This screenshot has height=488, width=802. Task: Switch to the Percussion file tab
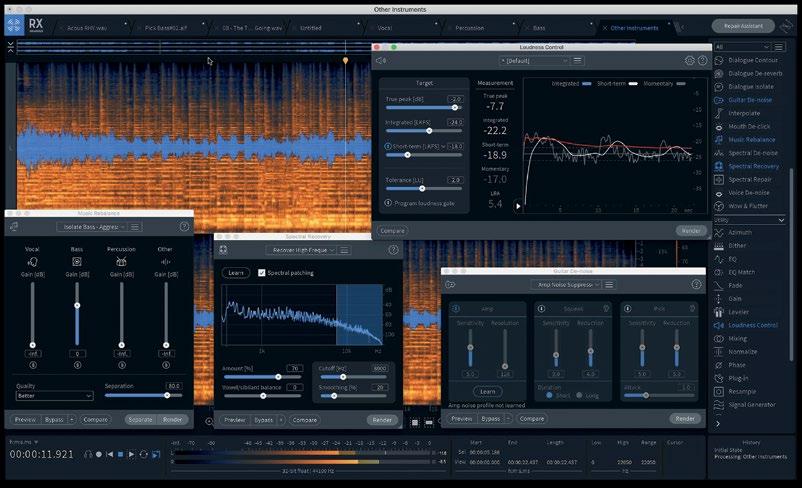pyautogui.click(x=470, y=28)
